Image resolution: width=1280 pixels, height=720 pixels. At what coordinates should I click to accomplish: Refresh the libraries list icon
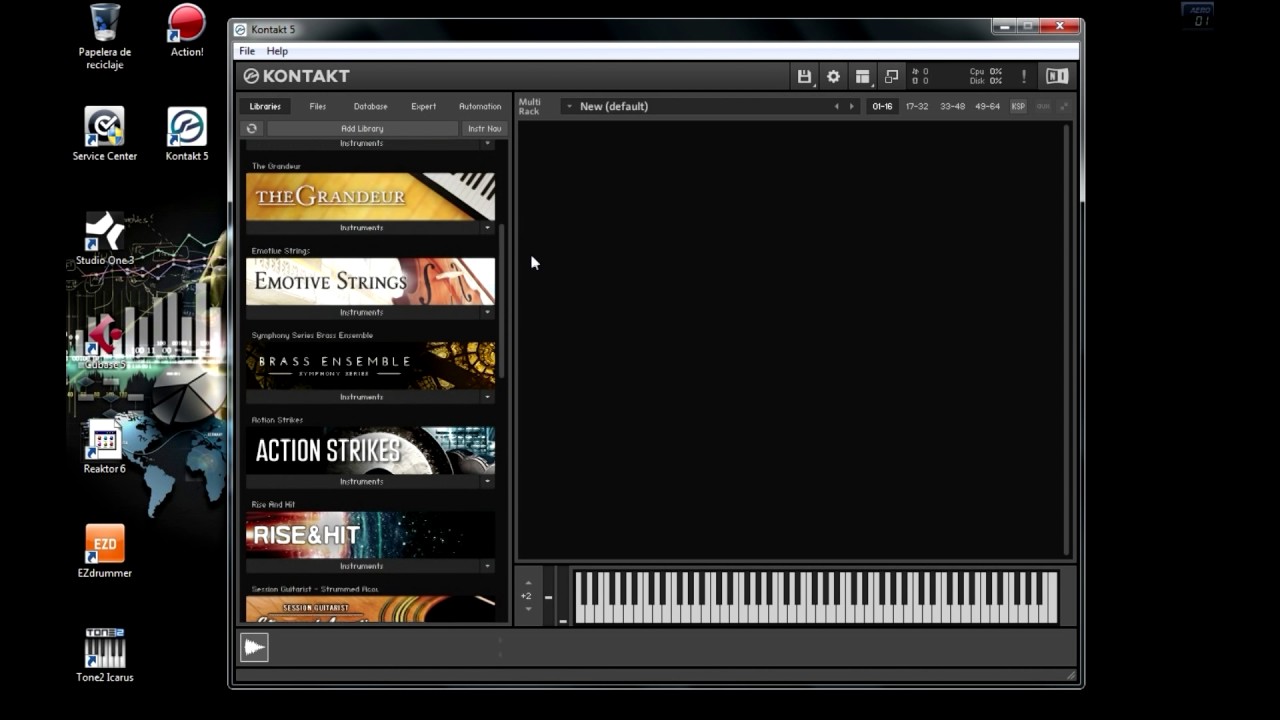click(x=252, y=128)
